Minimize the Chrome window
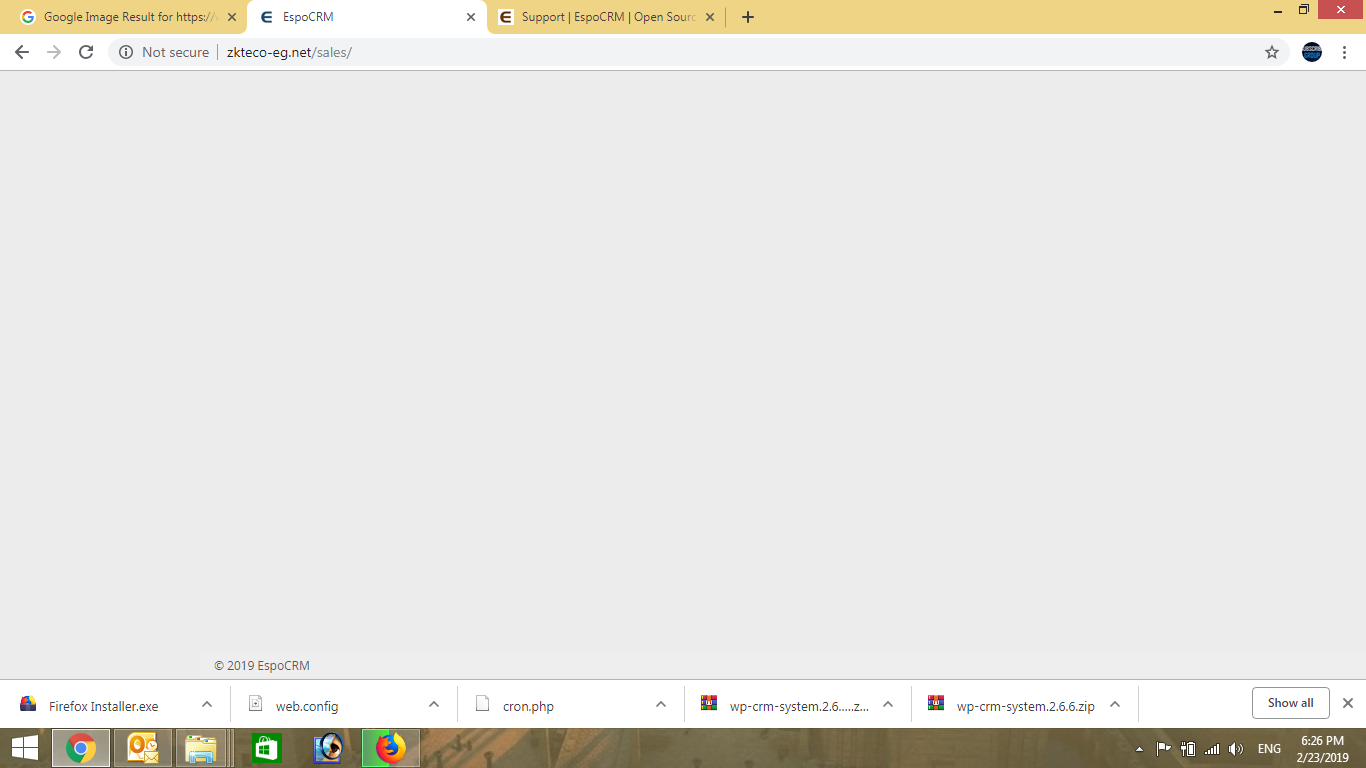 (1279, 10)
